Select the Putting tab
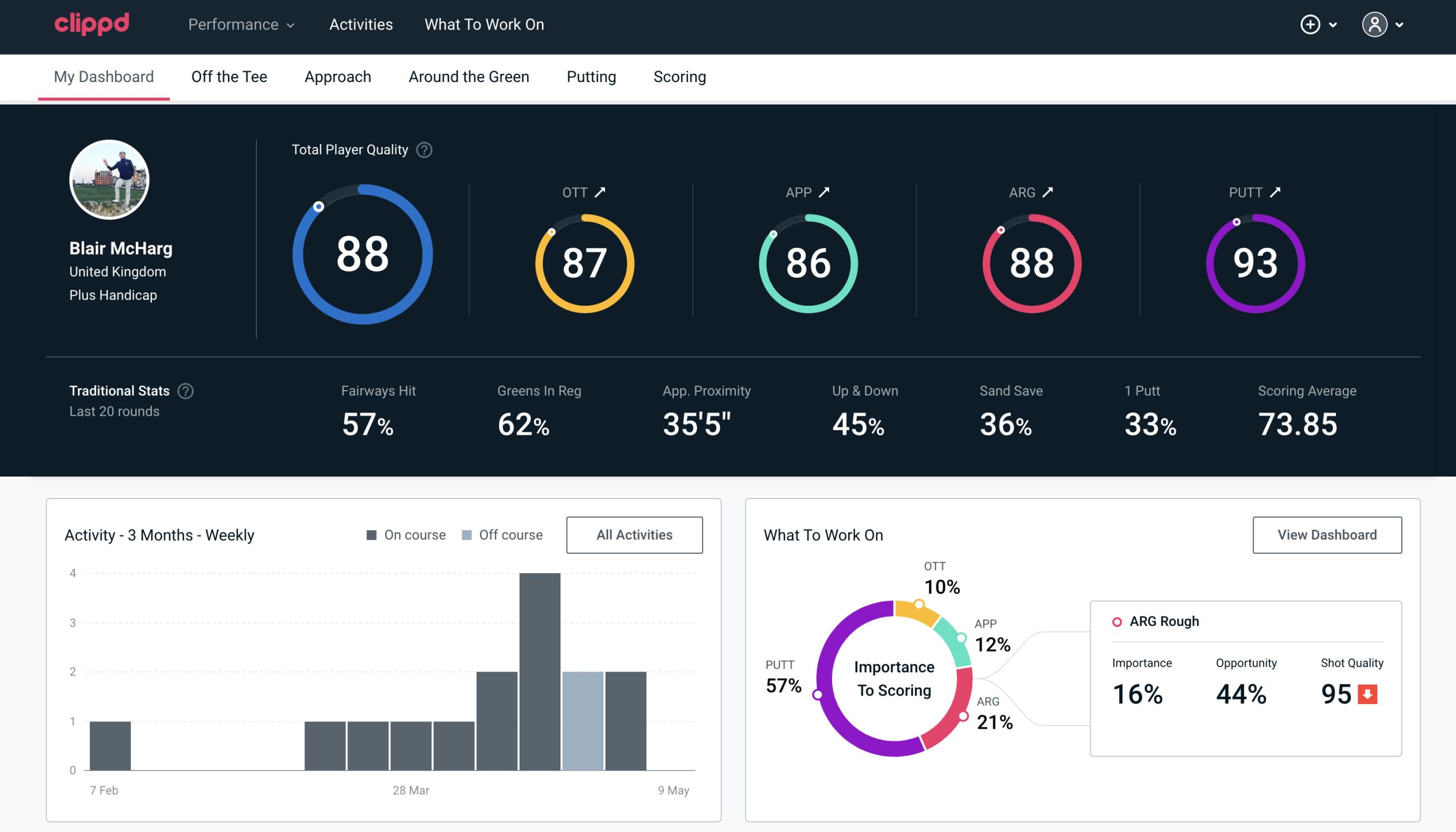The height and width of the screenshot is (832, 1456). (x=591, y=76)
